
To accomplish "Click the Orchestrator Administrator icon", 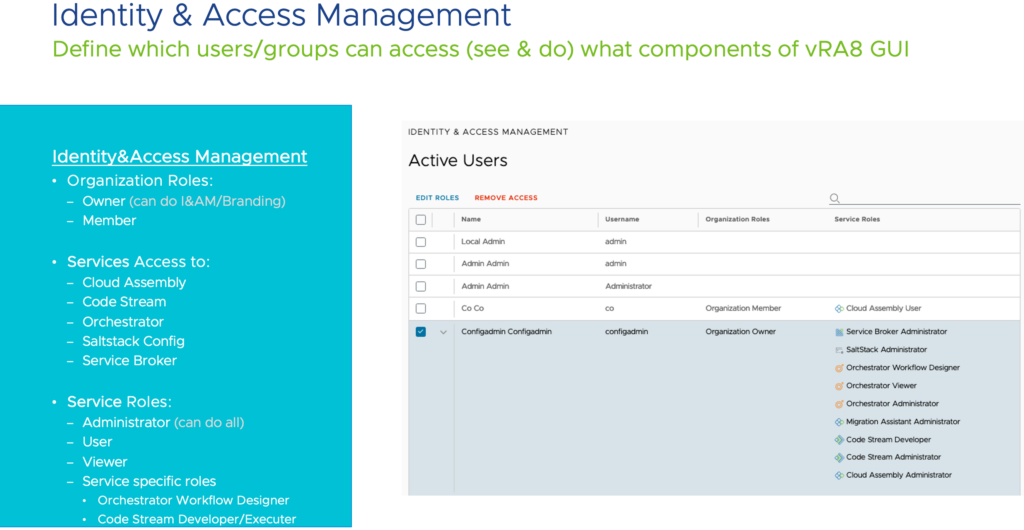I will 839,404.
